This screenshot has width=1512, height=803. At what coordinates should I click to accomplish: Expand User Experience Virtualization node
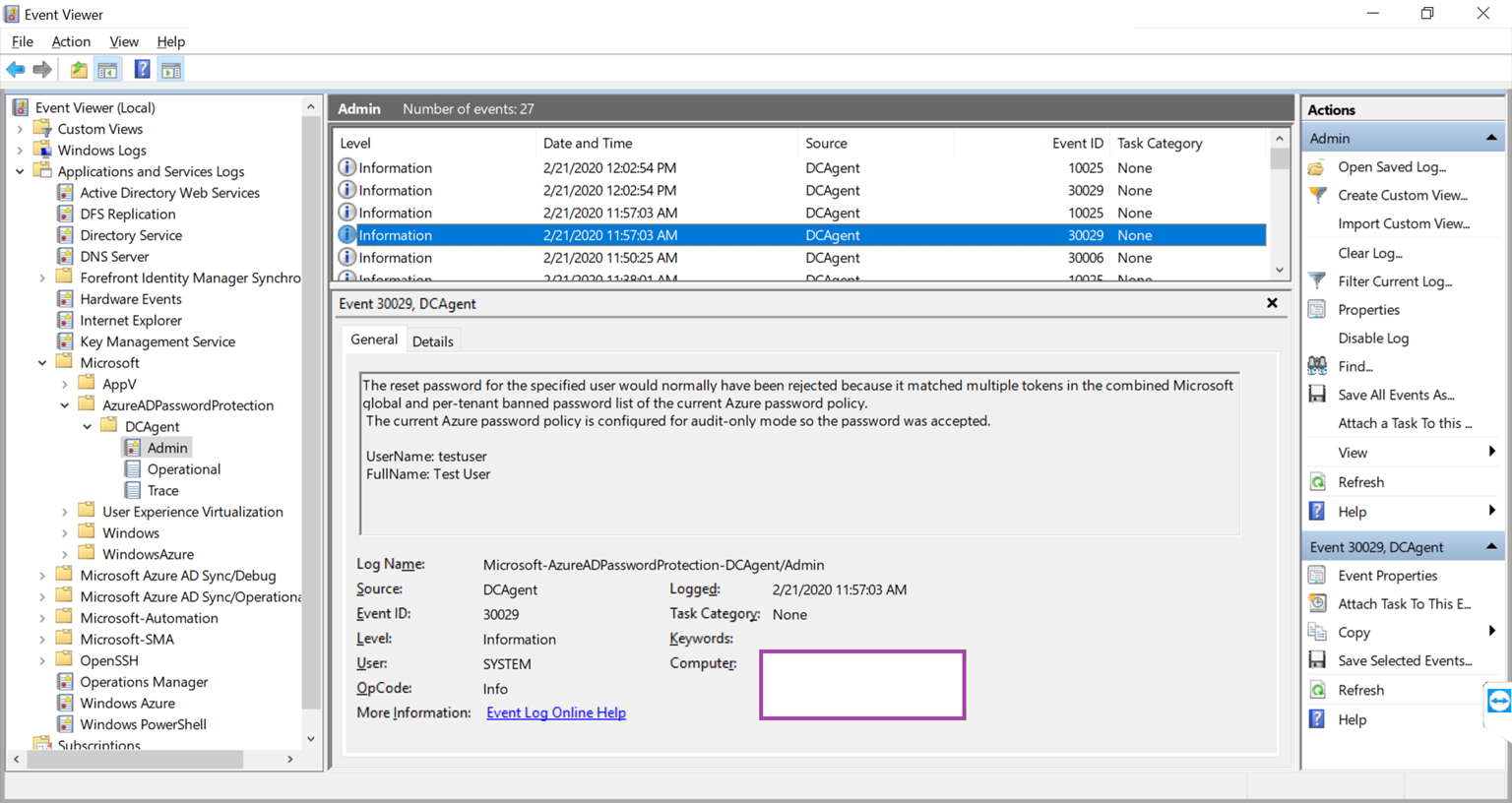coord(65,512)
